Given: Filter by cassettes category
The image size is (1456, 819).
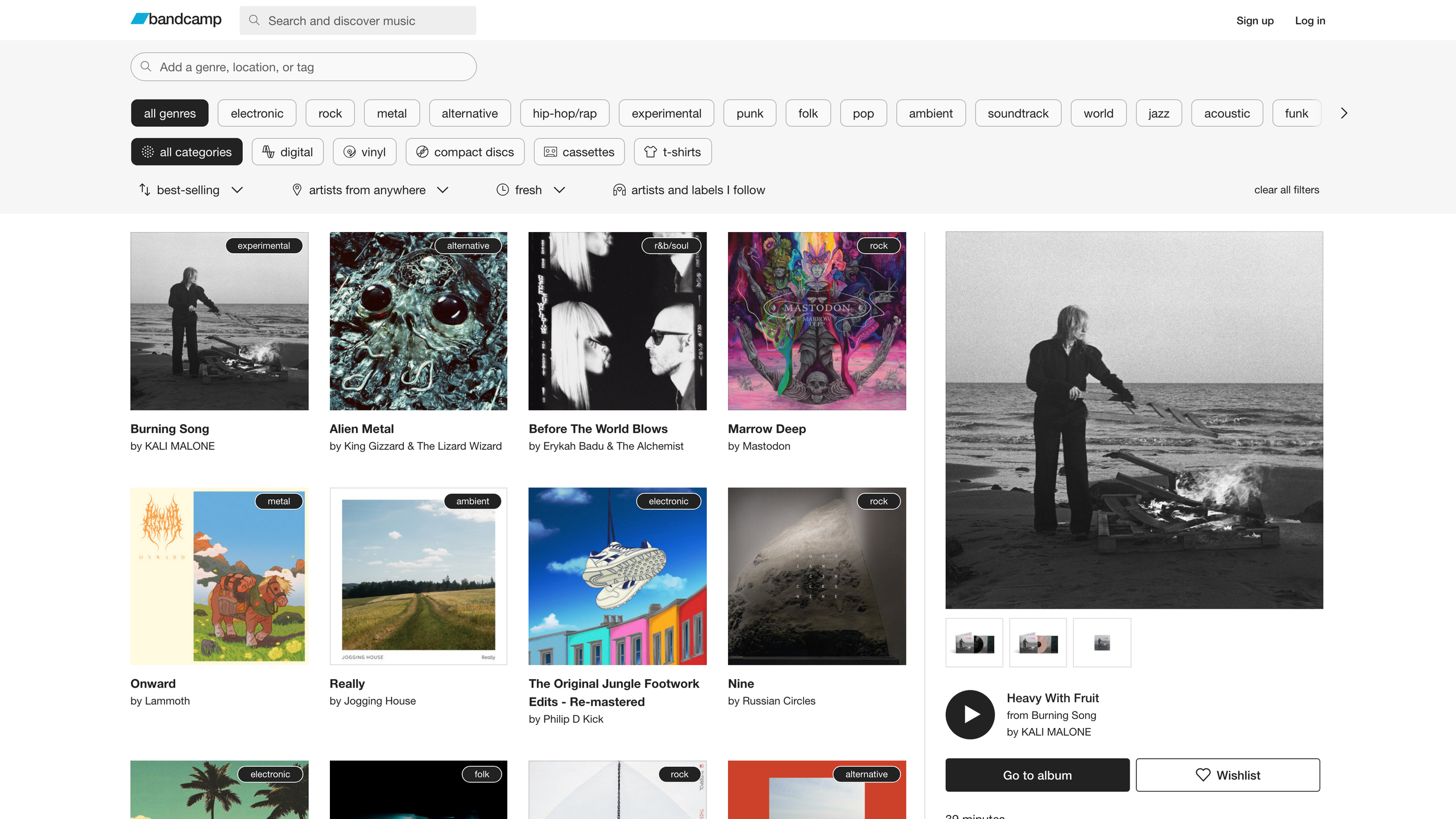Looking at the screenshot, I should pos(579,152).
